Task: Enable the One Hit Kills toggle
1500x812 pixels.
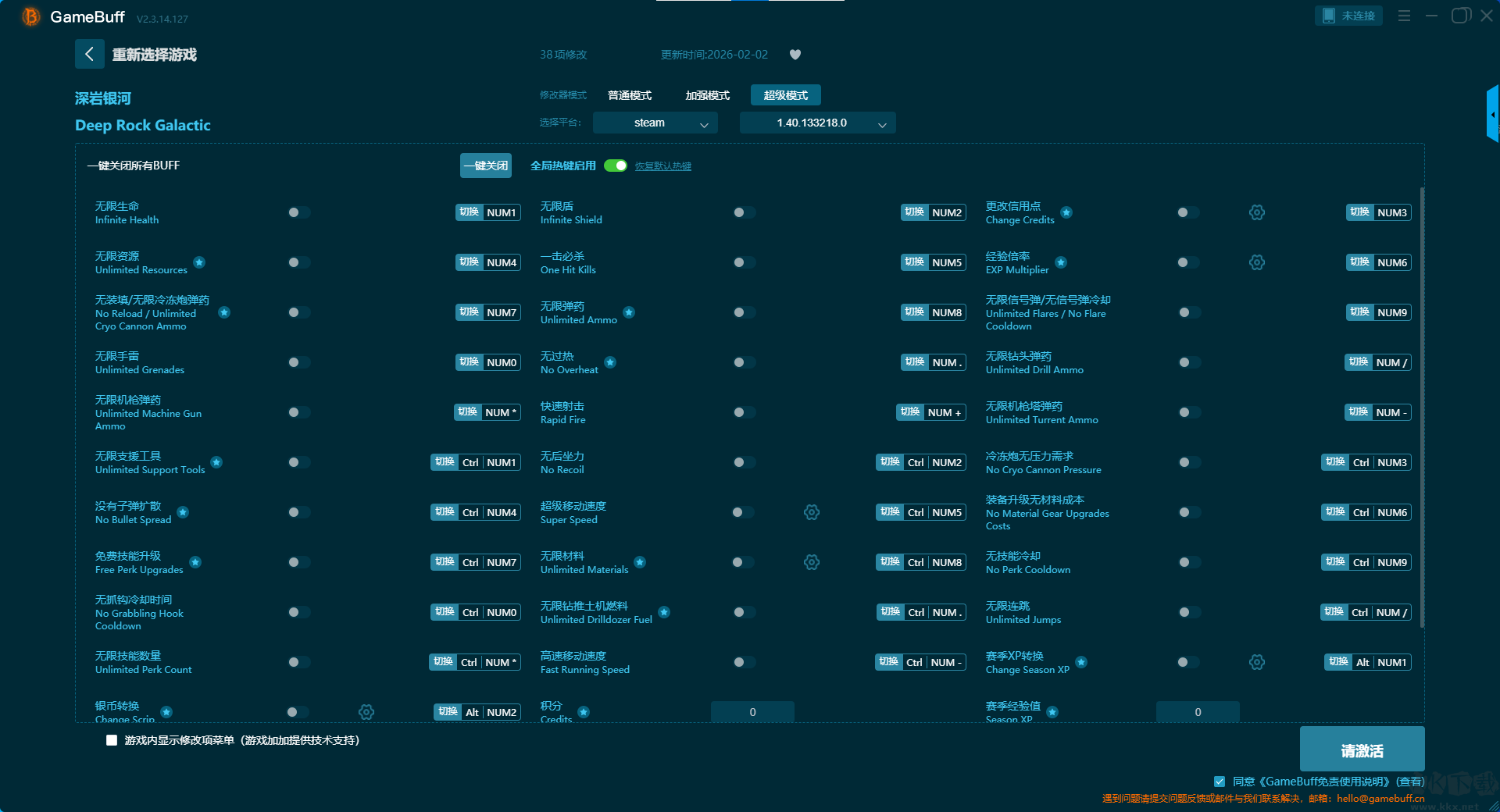Action: [744, 262]
